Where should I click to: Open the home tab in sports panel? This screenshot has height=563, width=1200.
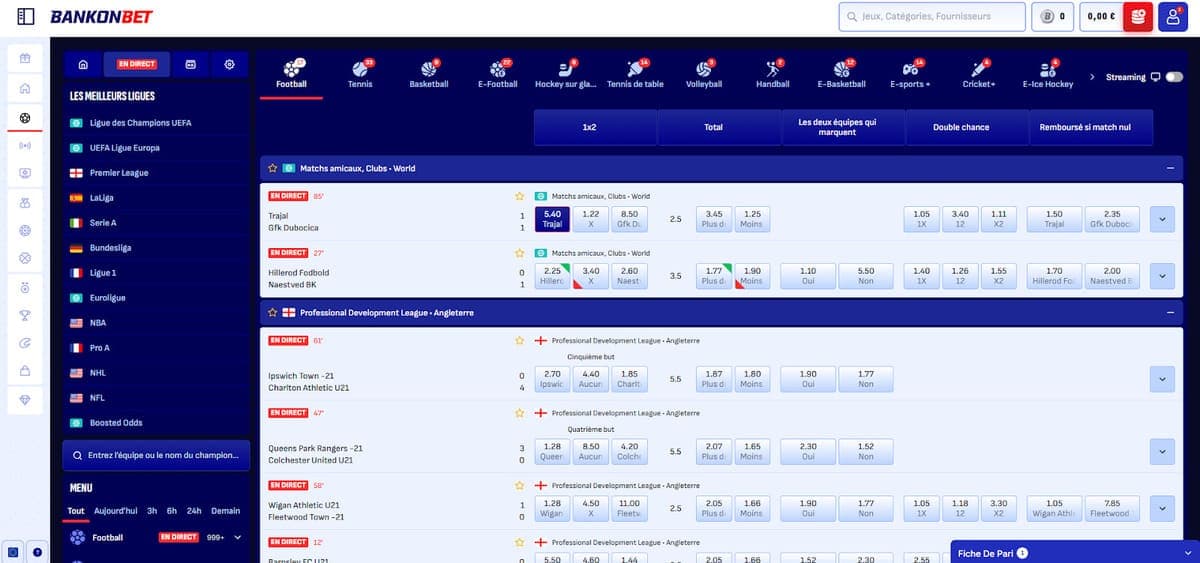83,64
